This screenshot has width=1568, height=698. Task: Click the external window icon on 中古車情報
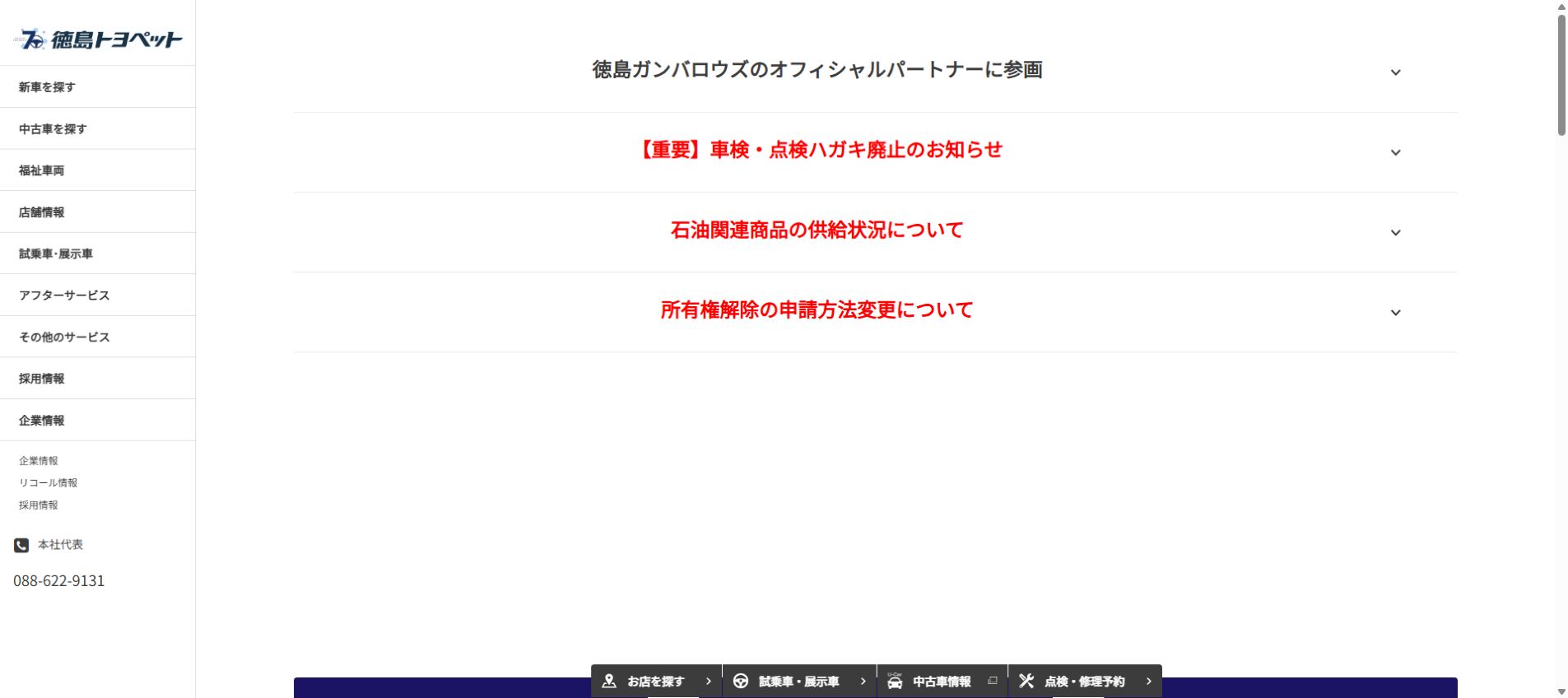pos(993,681)
